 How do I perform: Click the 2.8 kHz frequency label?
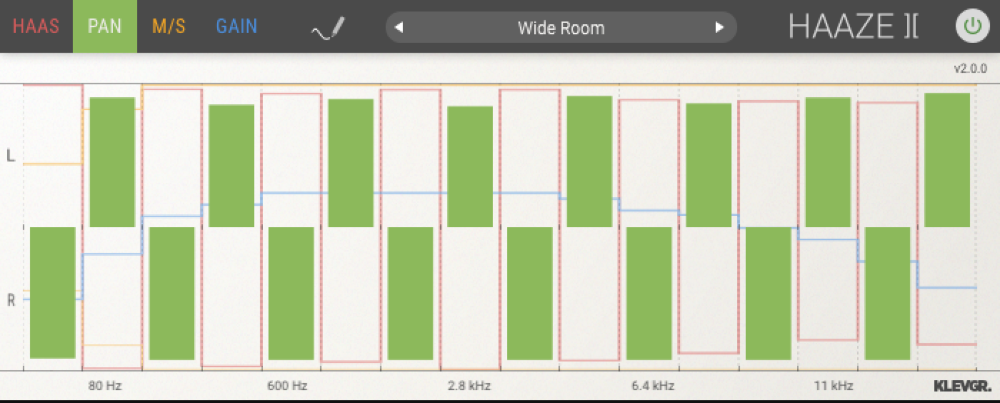tap(468, 385)
